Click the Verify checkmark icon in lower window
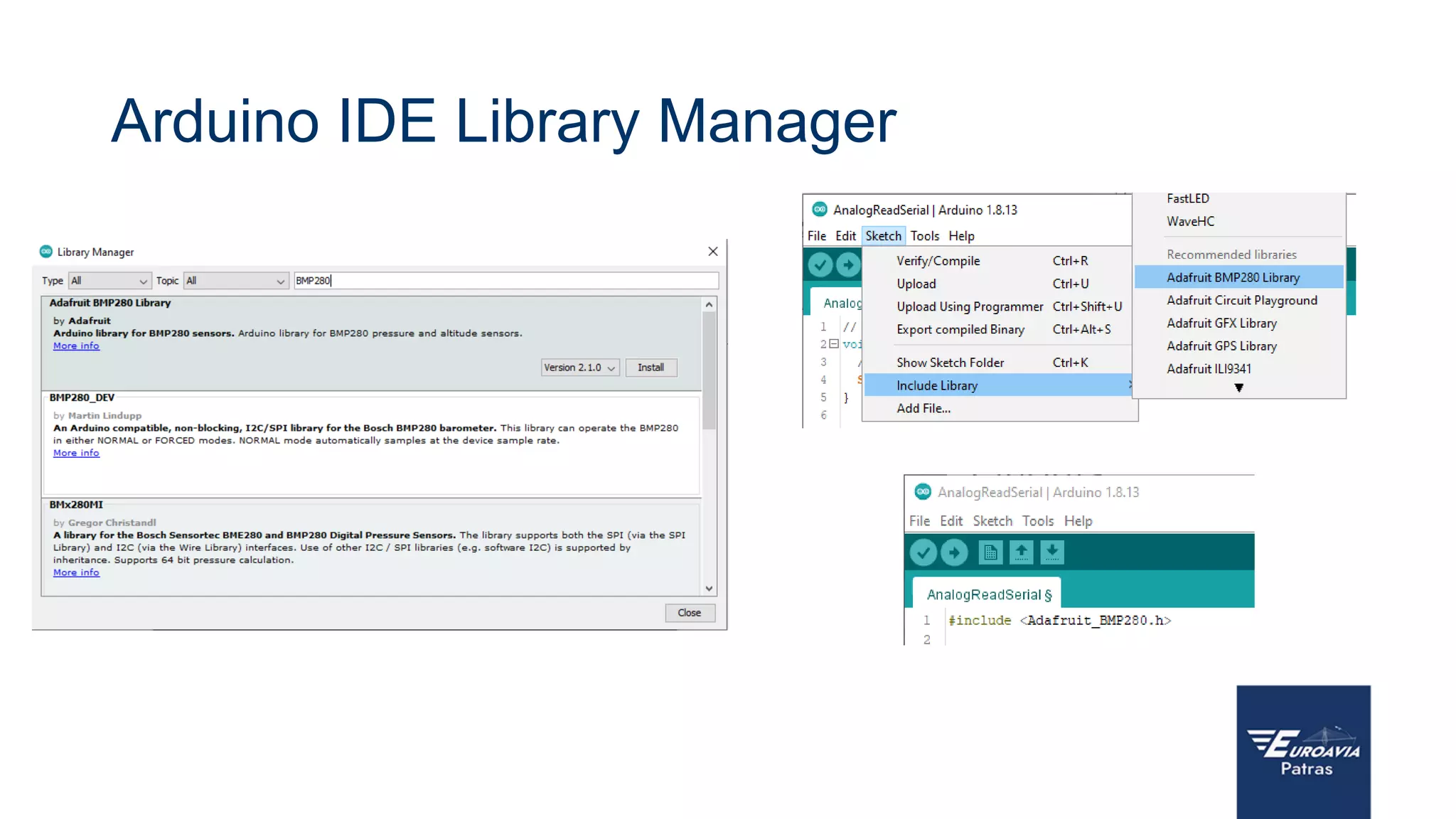1456x819 pixels. [x=923, y=552]
